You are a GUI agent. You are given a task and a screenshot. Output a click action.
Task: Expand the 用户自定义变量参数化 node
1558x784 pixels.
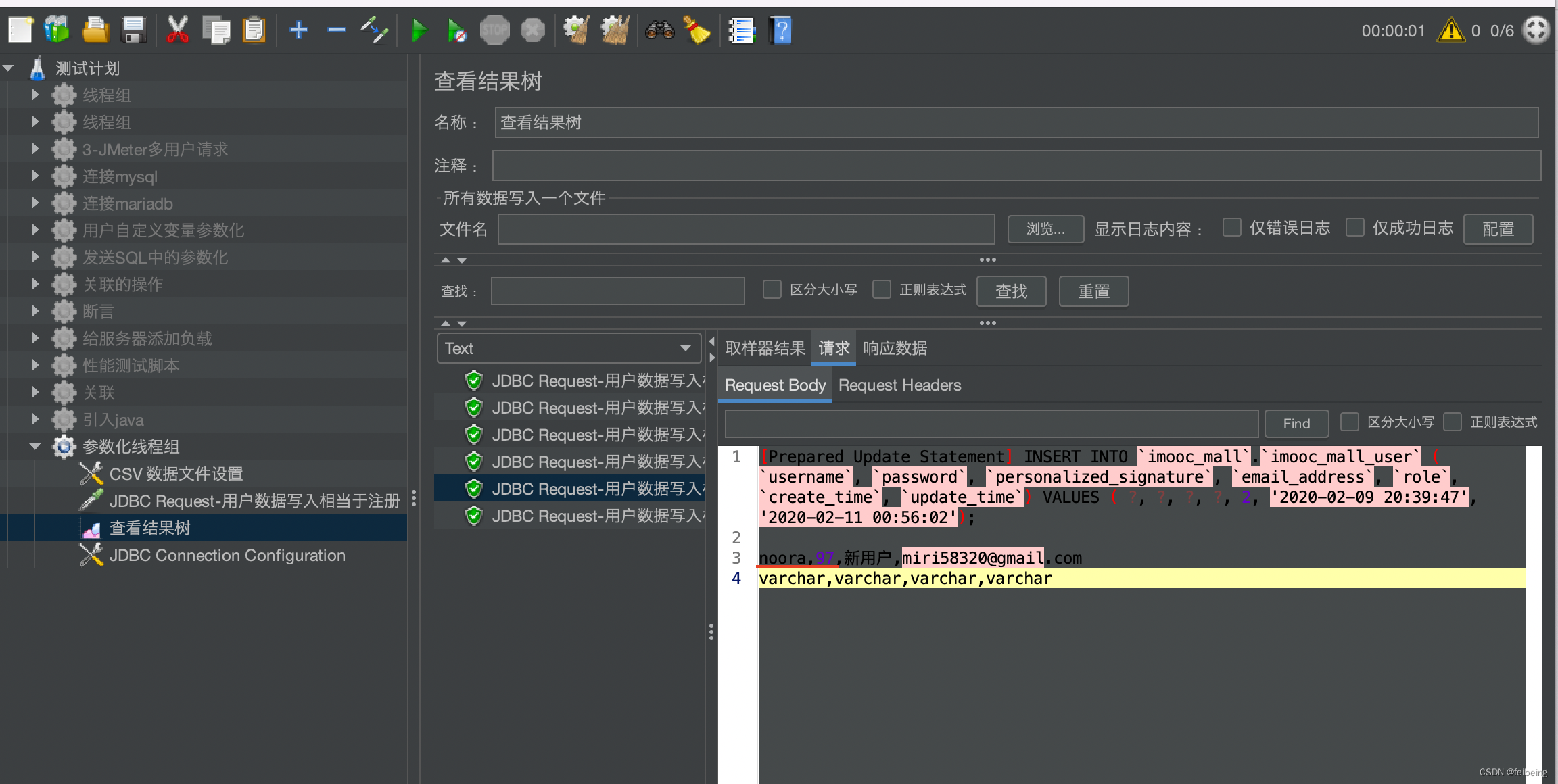click(x=35, y=230)
